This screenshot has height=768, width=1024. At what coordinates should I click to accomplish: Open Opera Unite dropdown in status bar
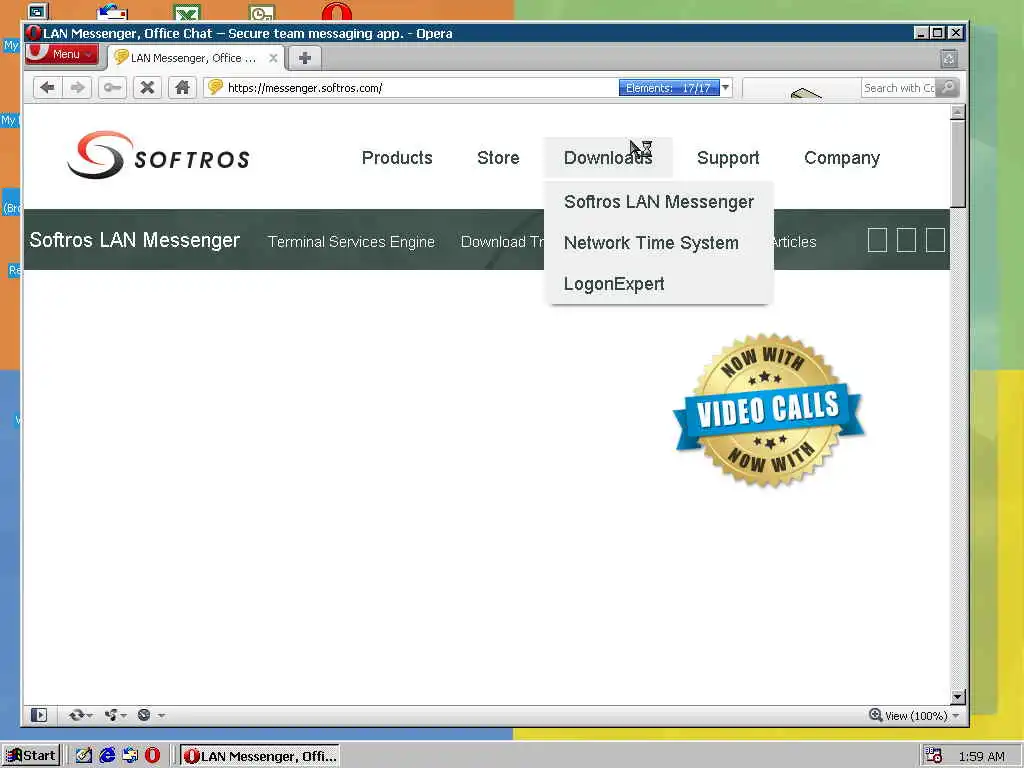pyautogui.click(x=115, y=715)
